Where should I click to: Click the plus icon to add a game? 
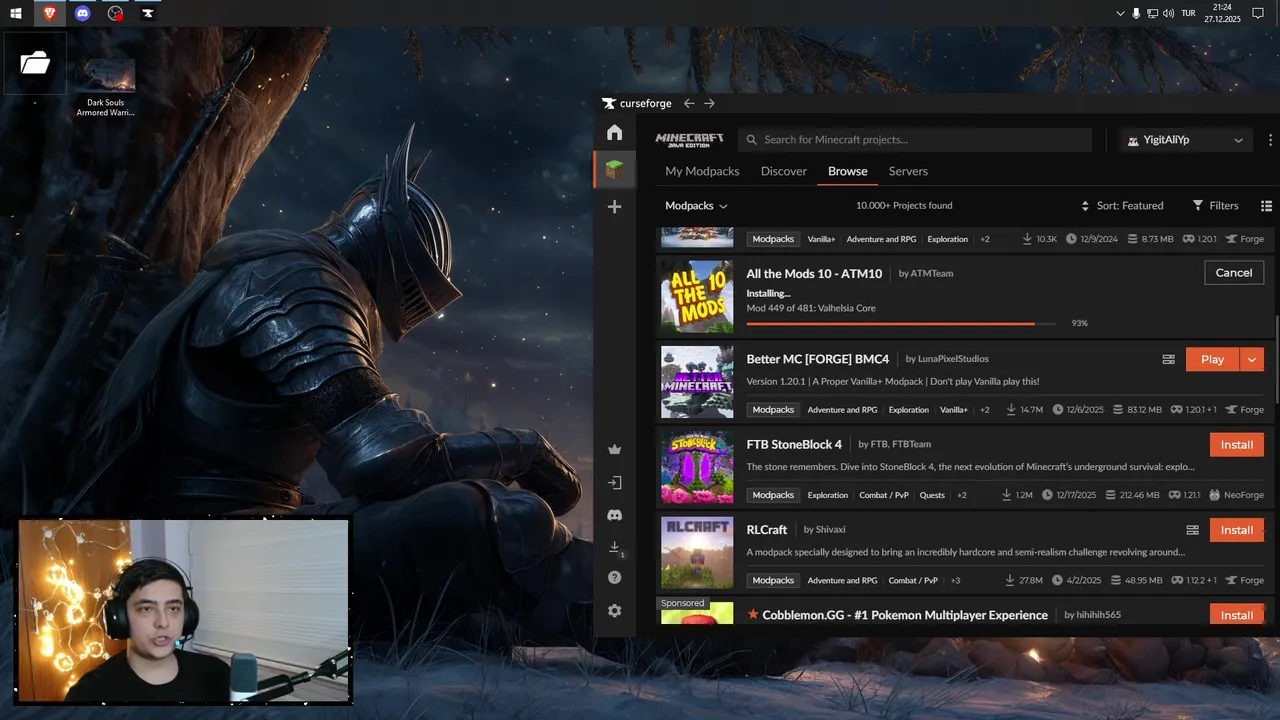coord(614,206)
